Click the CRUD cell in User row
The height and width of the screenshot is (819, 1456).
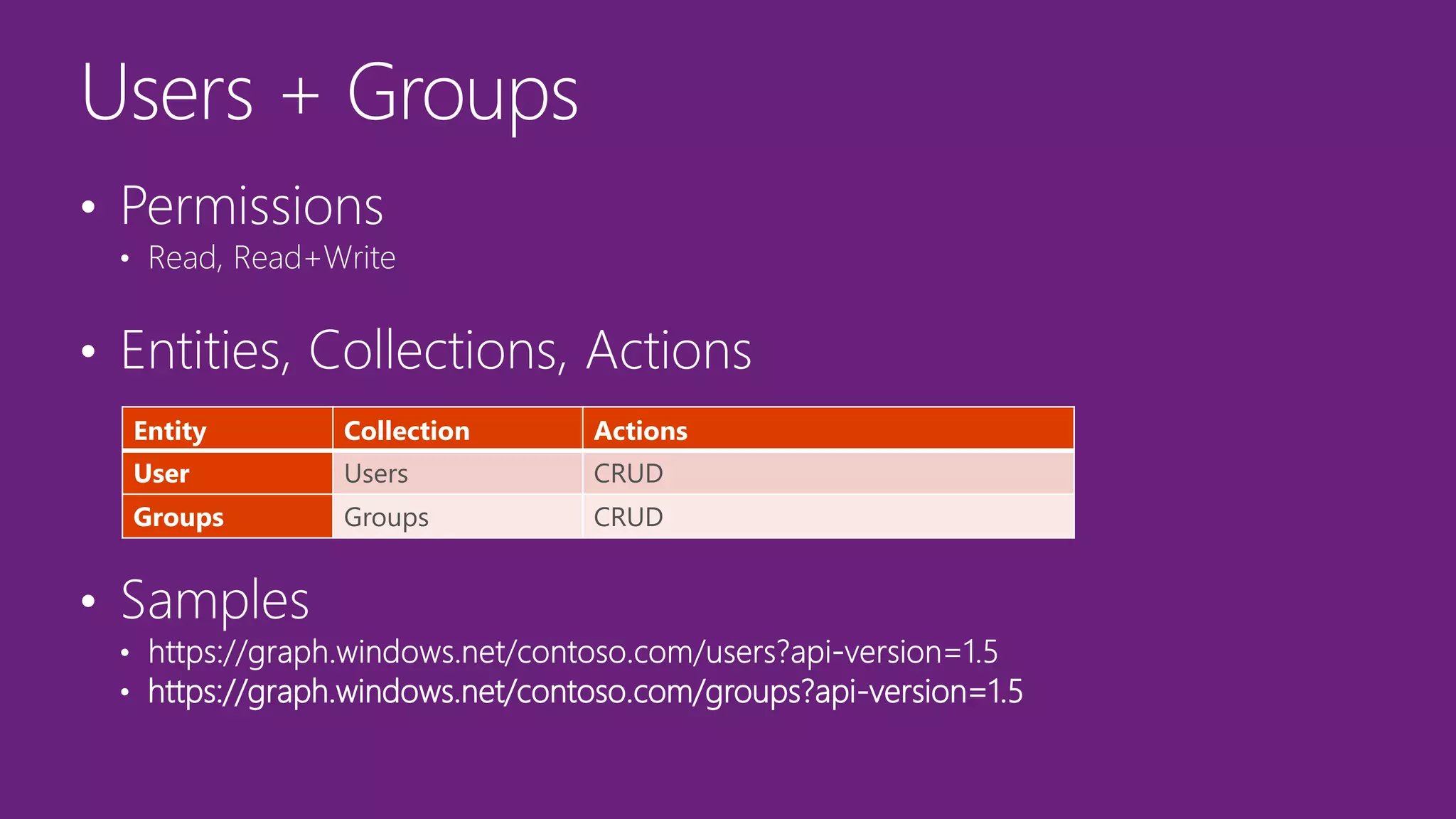[828, 473]
